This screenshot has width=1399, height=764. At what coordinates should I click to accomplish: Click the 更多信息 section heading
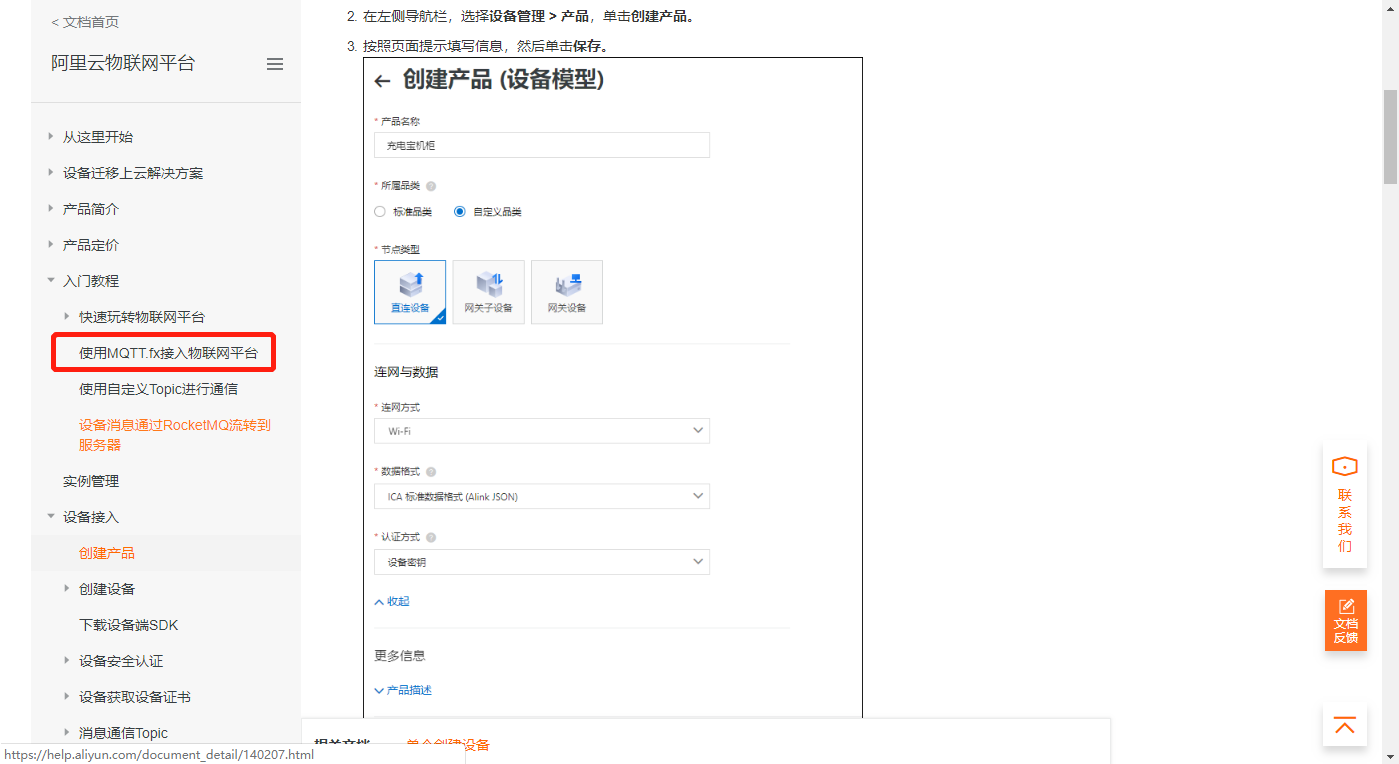pos(399,656)
